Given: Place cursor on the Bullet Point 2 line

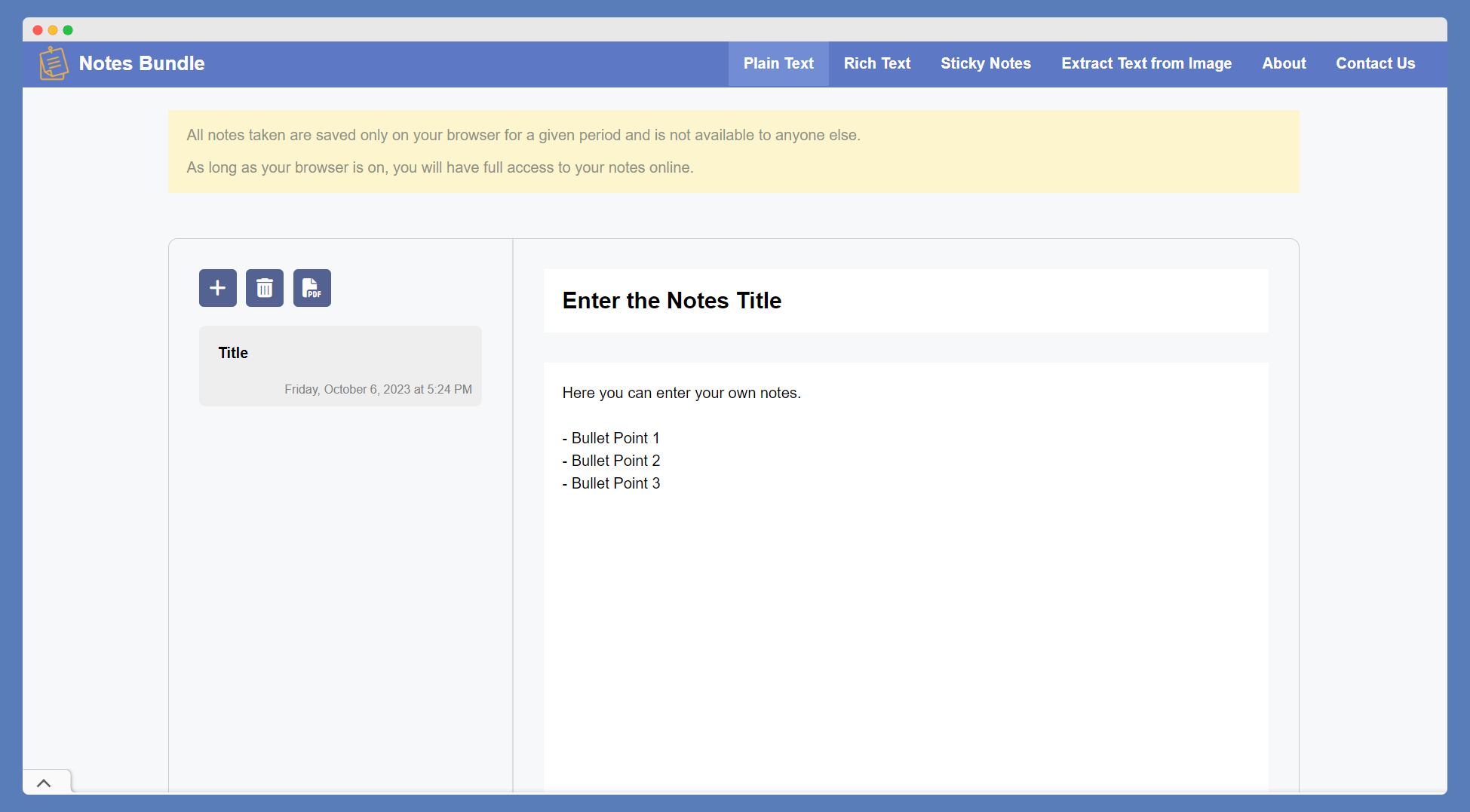Looking at the screenshot, I should point(611,461).
